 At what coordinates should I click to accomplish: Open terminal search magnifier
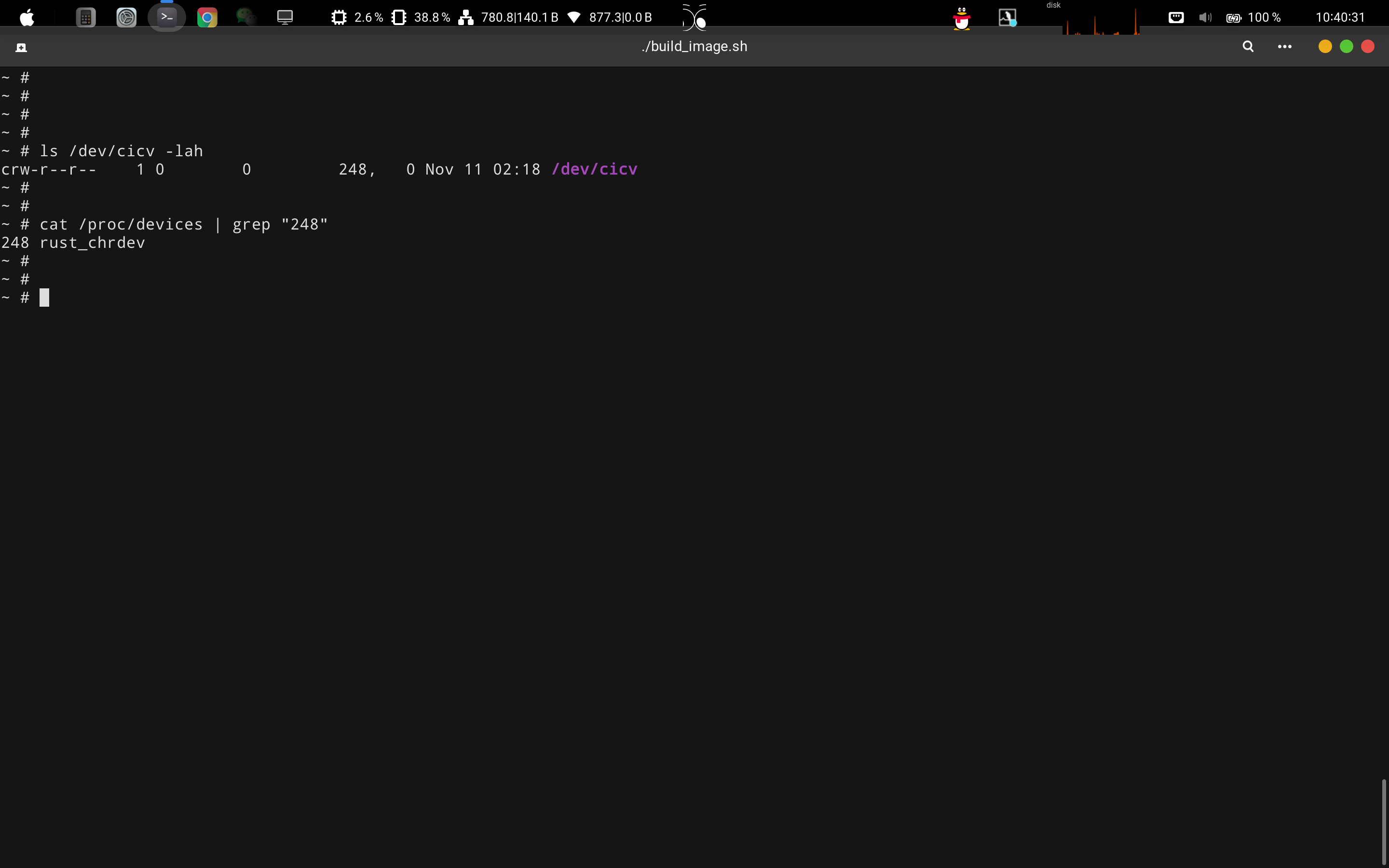1248,46
